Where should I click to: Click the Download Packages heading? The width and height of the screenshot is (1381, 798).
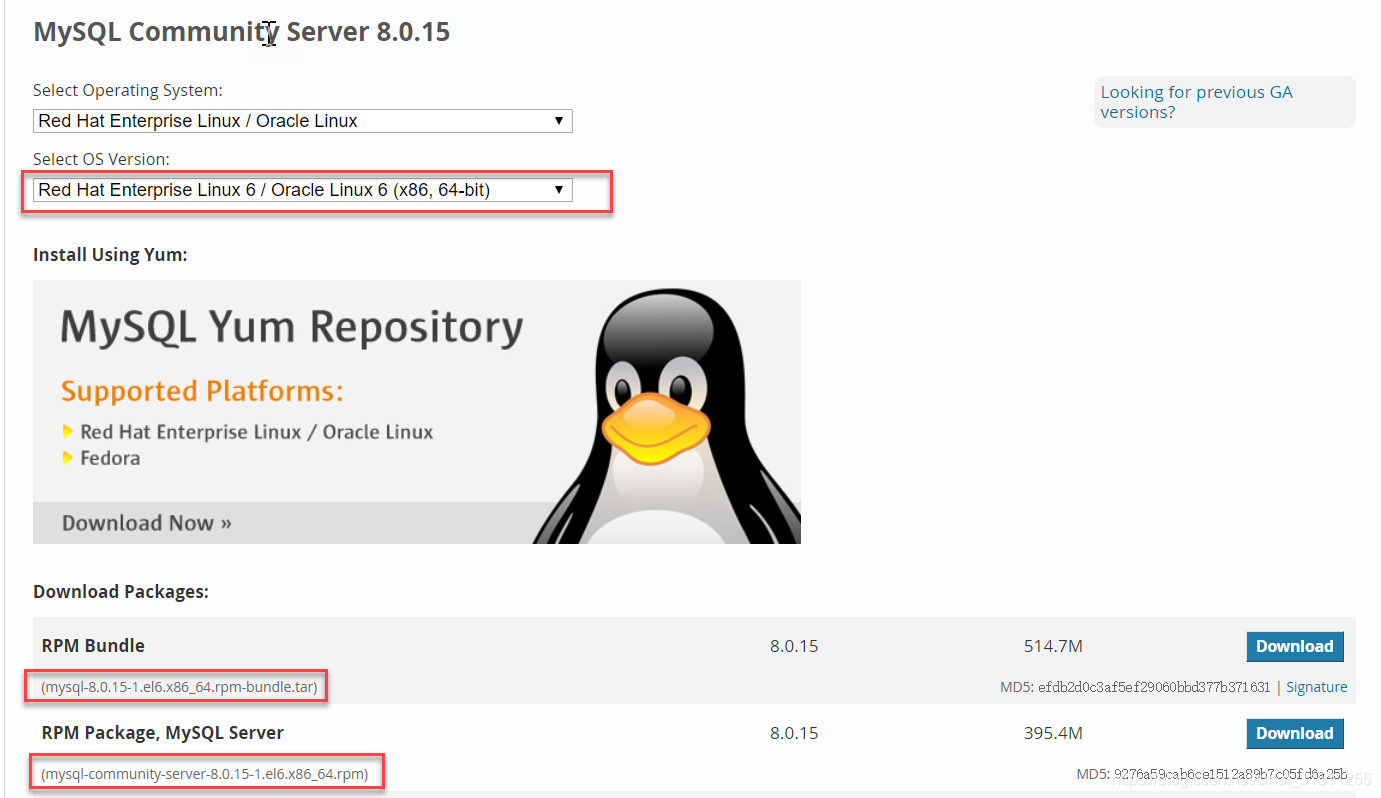121,592
